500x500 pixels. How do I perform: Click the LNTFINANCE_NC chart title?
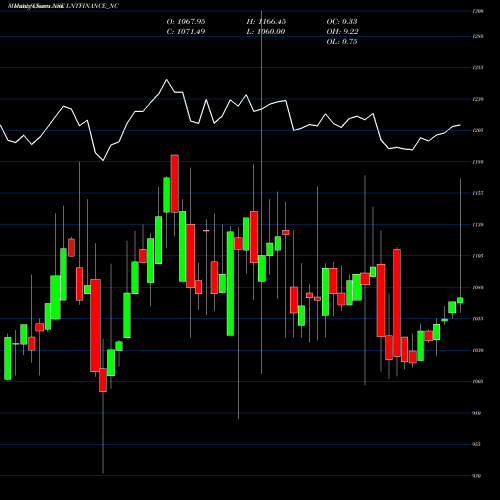tap(63, 6)
